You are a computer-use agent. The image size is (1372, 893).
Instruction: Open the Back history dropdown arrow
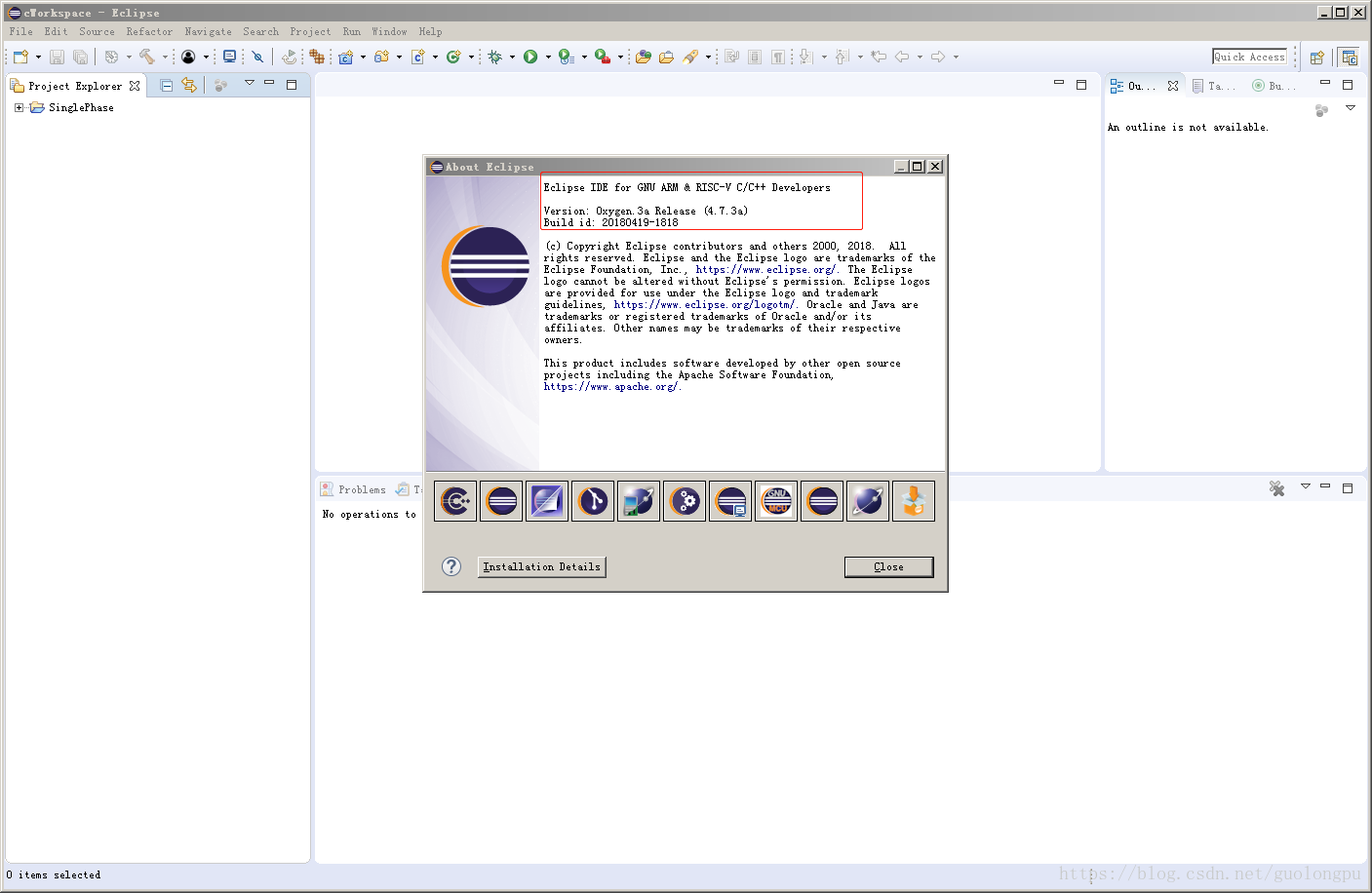920,58
